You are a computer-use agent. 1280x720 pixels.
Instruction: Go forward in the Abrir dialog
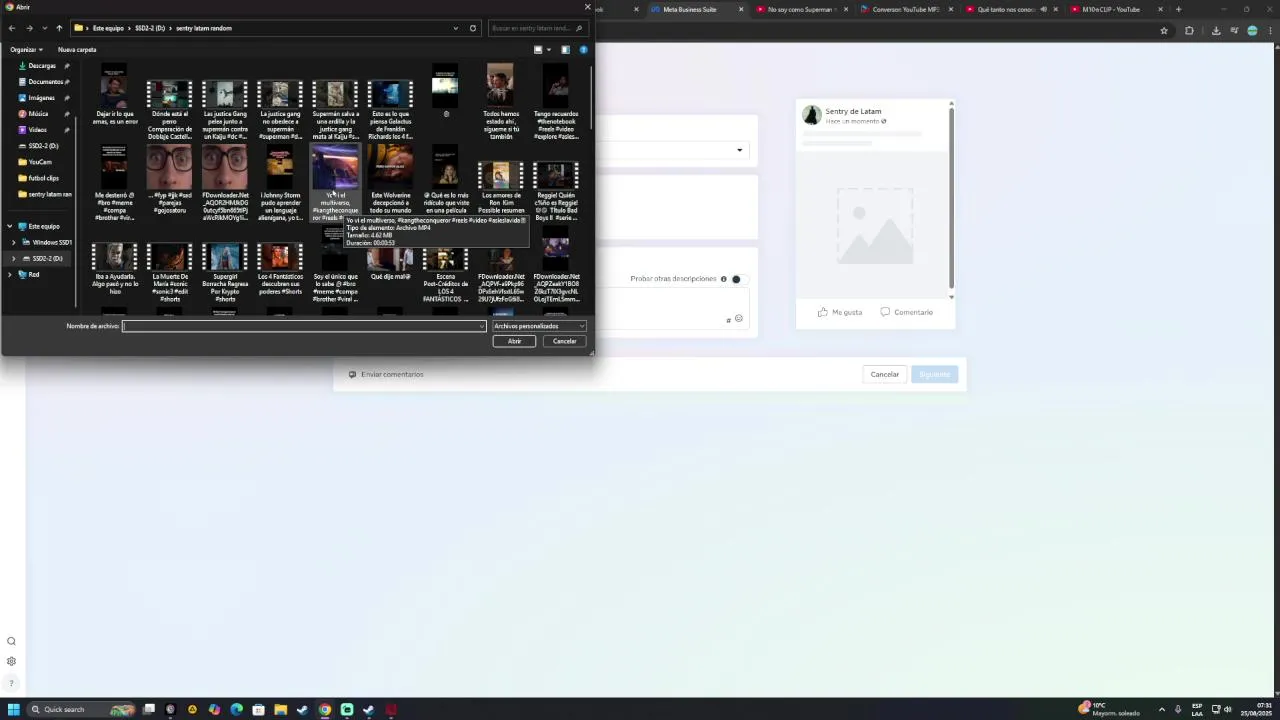click(29, 28)
